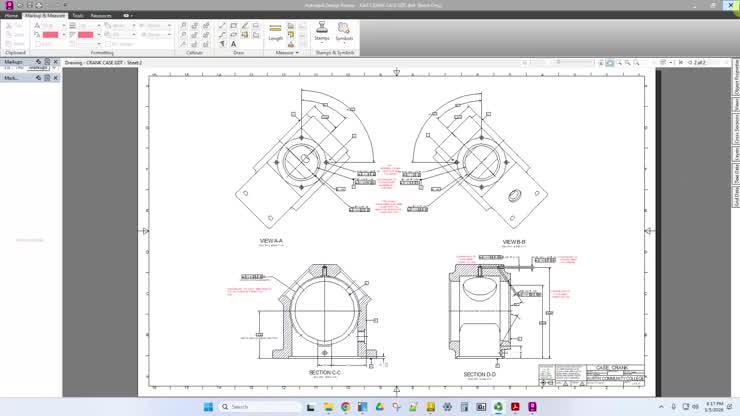
Task: Select the center callout tool in Callouts
Action: 194,35
